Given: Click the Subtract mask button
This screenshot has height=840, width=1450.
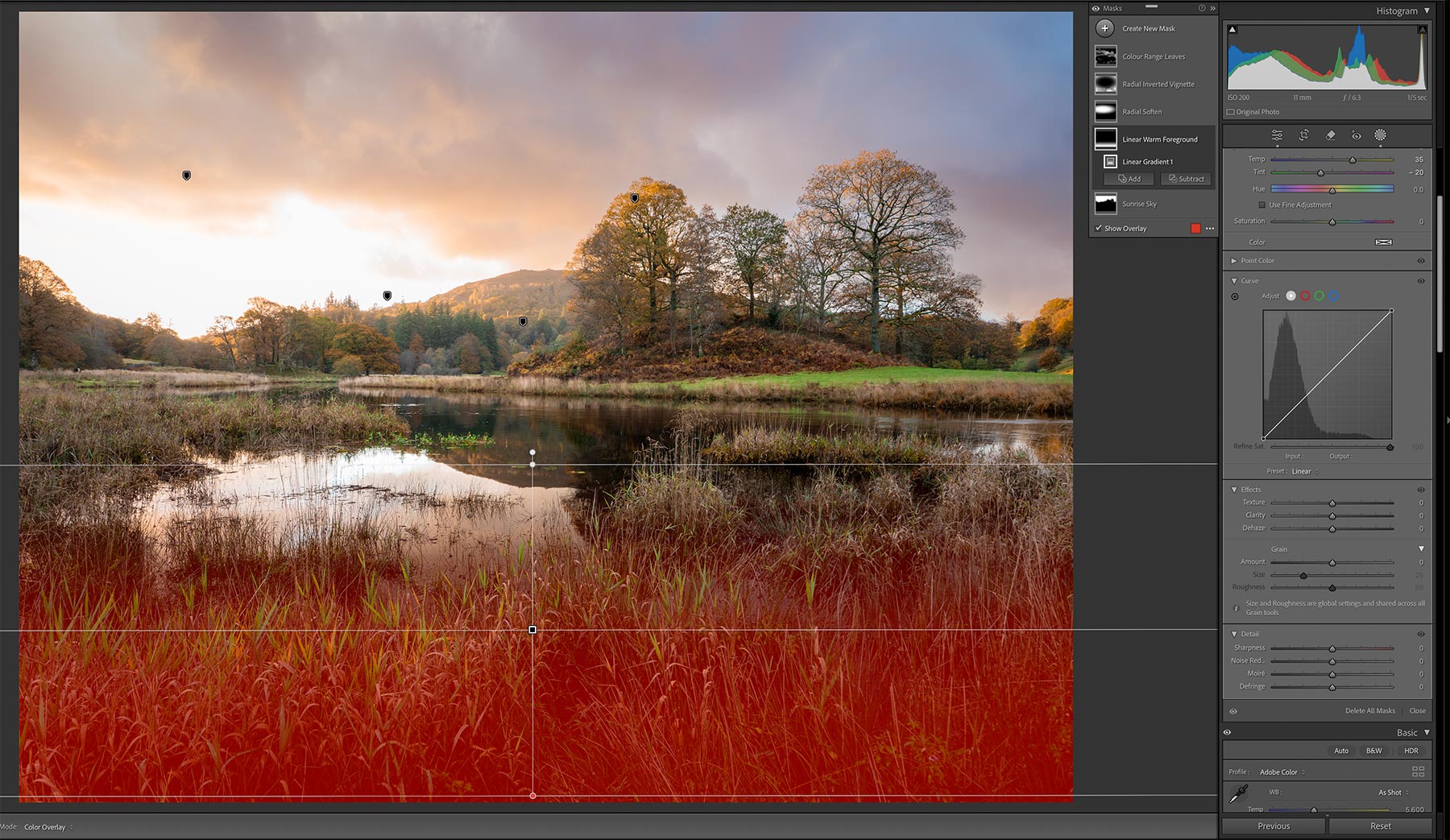Looking at the screenshot, I should click(1186, 179).
